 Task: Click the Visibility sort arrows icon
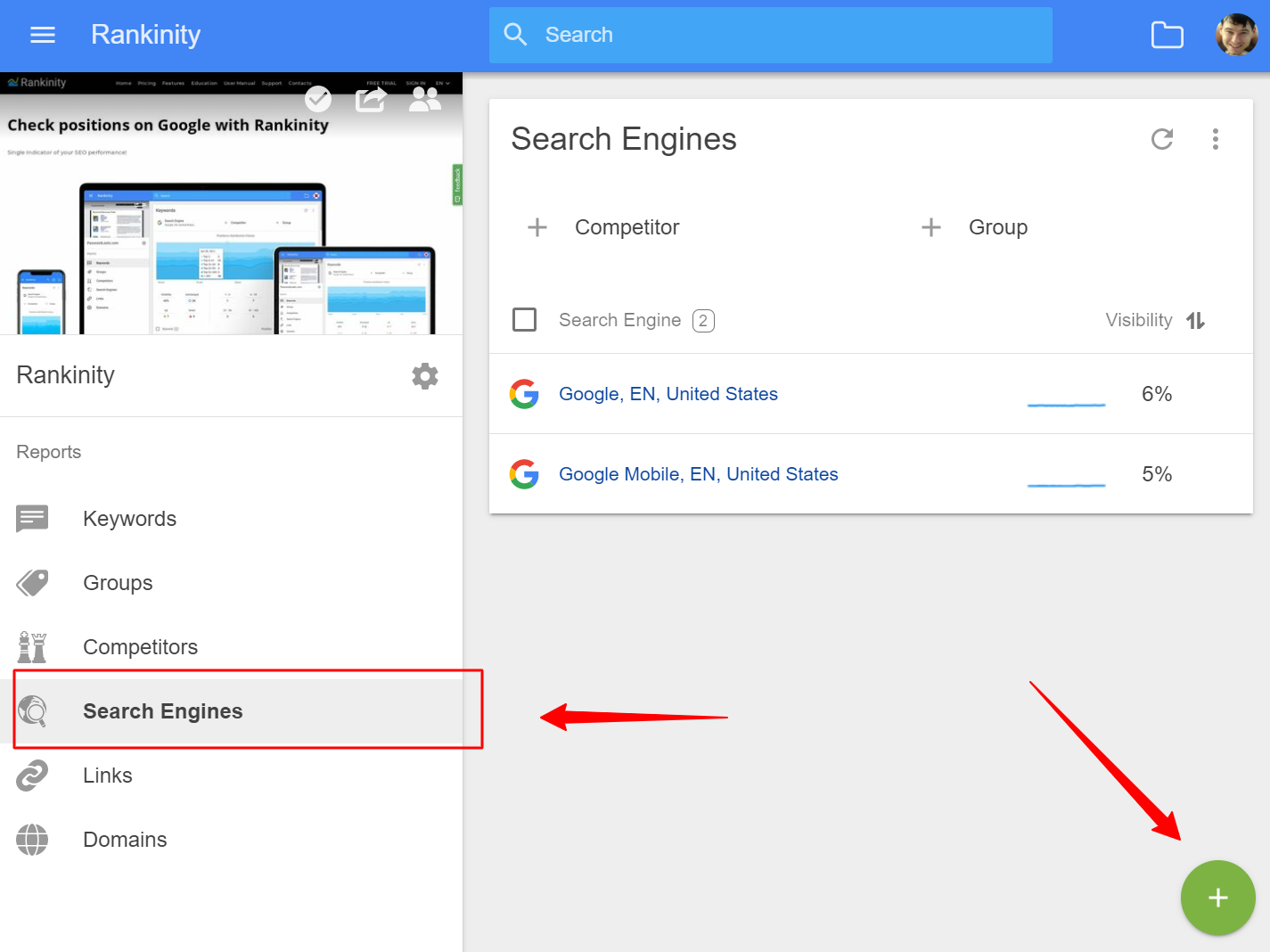[x=1196, y=320]
